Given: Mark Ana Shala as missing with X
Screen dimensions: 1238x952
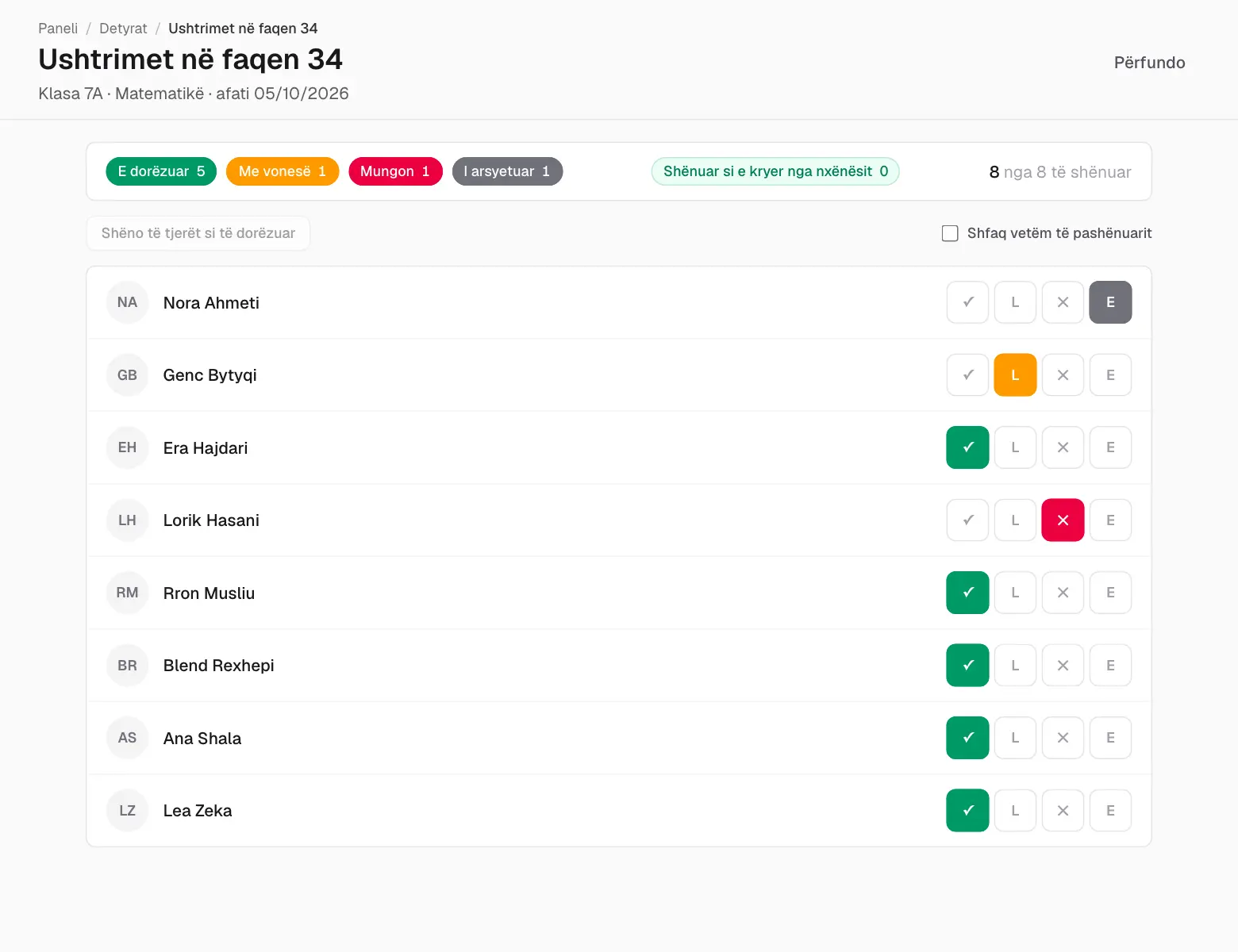Looking at the screenshot, I should [x=1063, y=738].
